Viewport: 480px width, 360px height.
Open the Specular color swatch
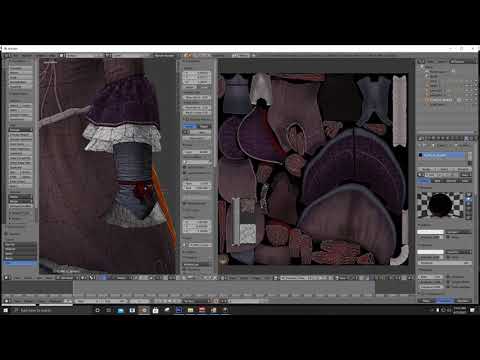[x=430, y=252]
